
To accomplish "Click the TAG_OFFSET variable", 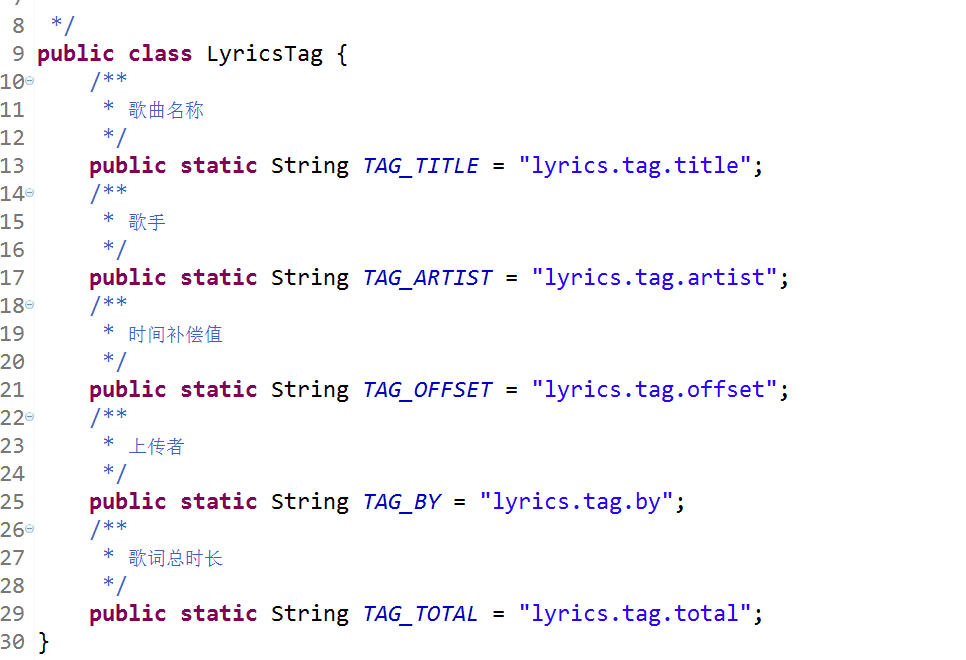I will point(427,390).
